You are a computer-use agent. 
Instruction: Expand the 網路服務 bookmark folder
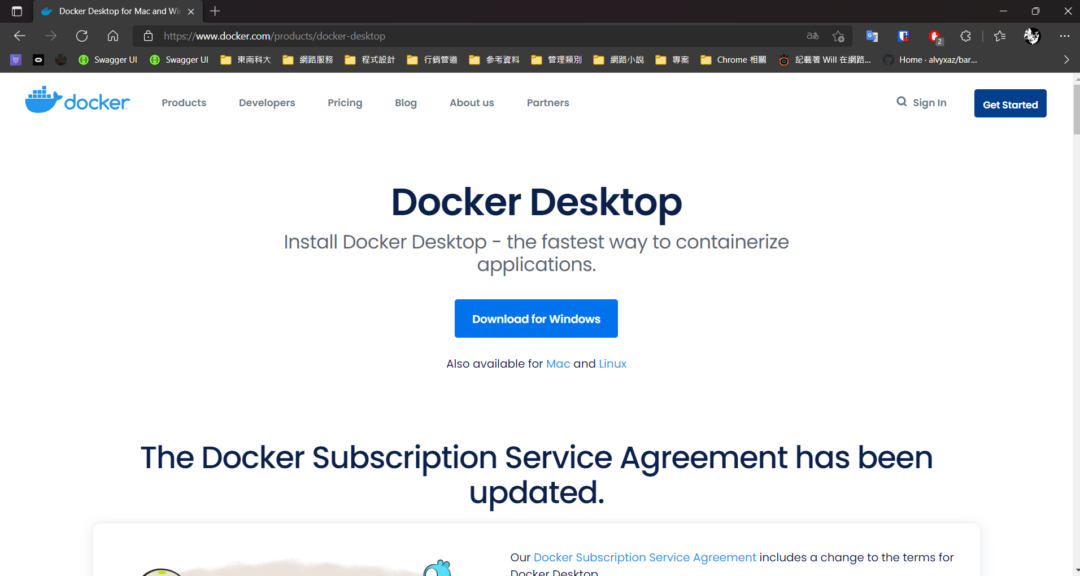[x=308, y=60]
